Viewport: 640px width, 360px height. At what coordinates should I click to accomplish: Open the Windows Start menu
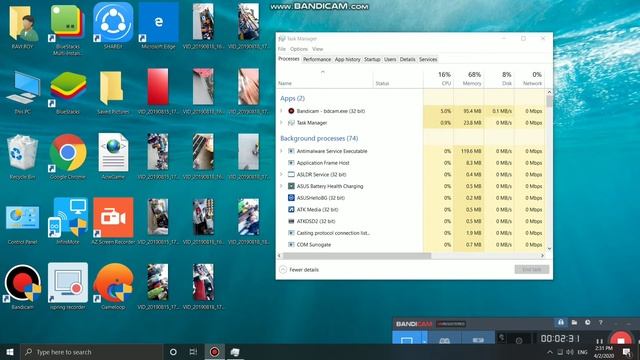pos(10,352)
